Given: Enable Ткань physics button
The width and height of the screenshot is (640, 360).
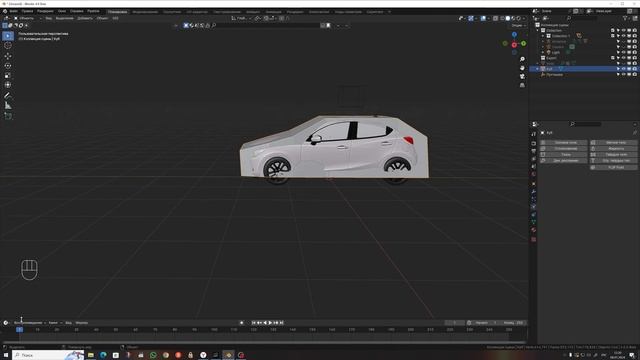Looking at the screenshot, I should pyautogui.click(x=563, y=155).
